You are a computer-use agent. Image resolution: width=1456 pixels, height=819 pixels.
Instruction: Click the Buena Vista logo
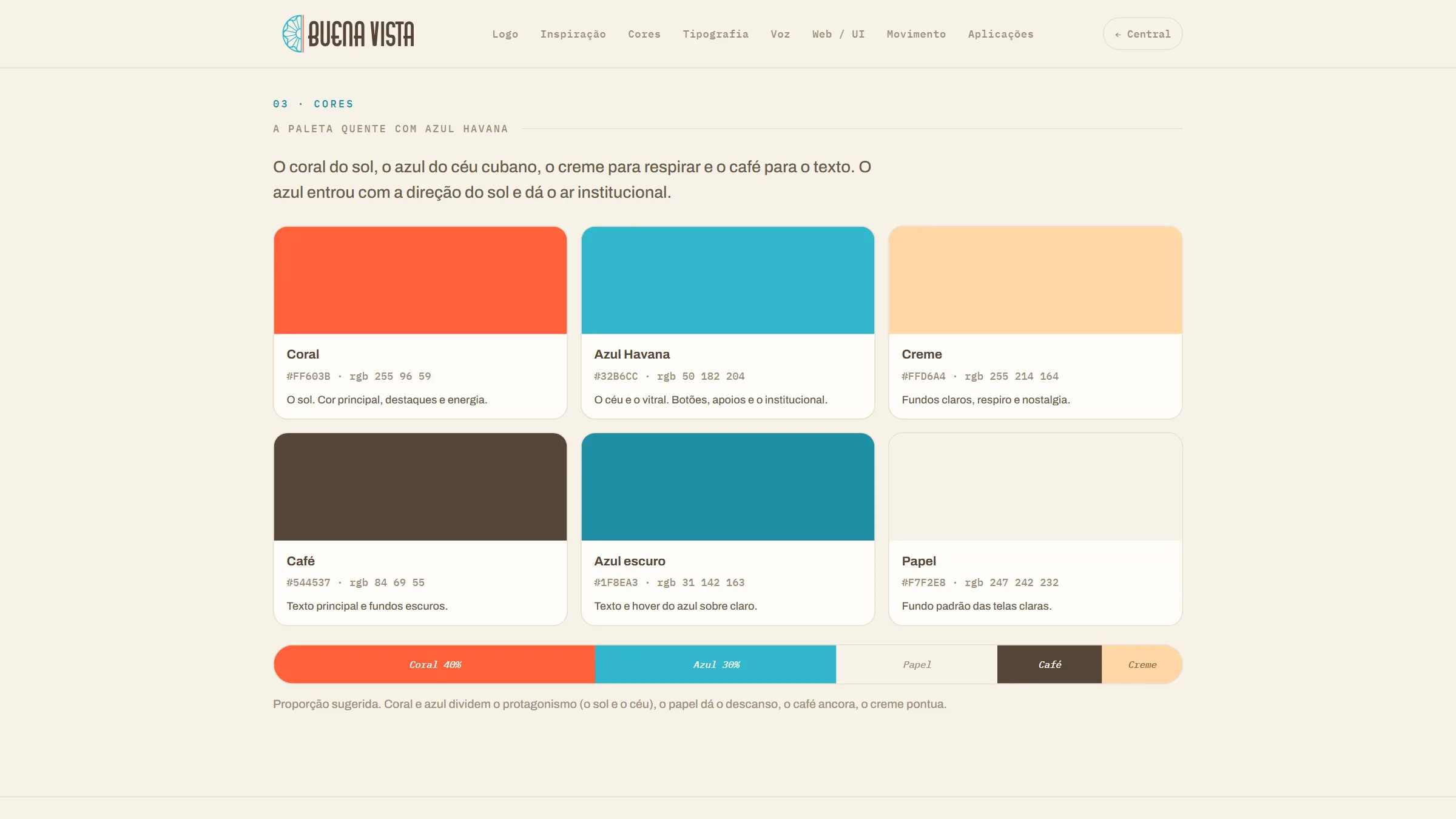tap(348, 34)
